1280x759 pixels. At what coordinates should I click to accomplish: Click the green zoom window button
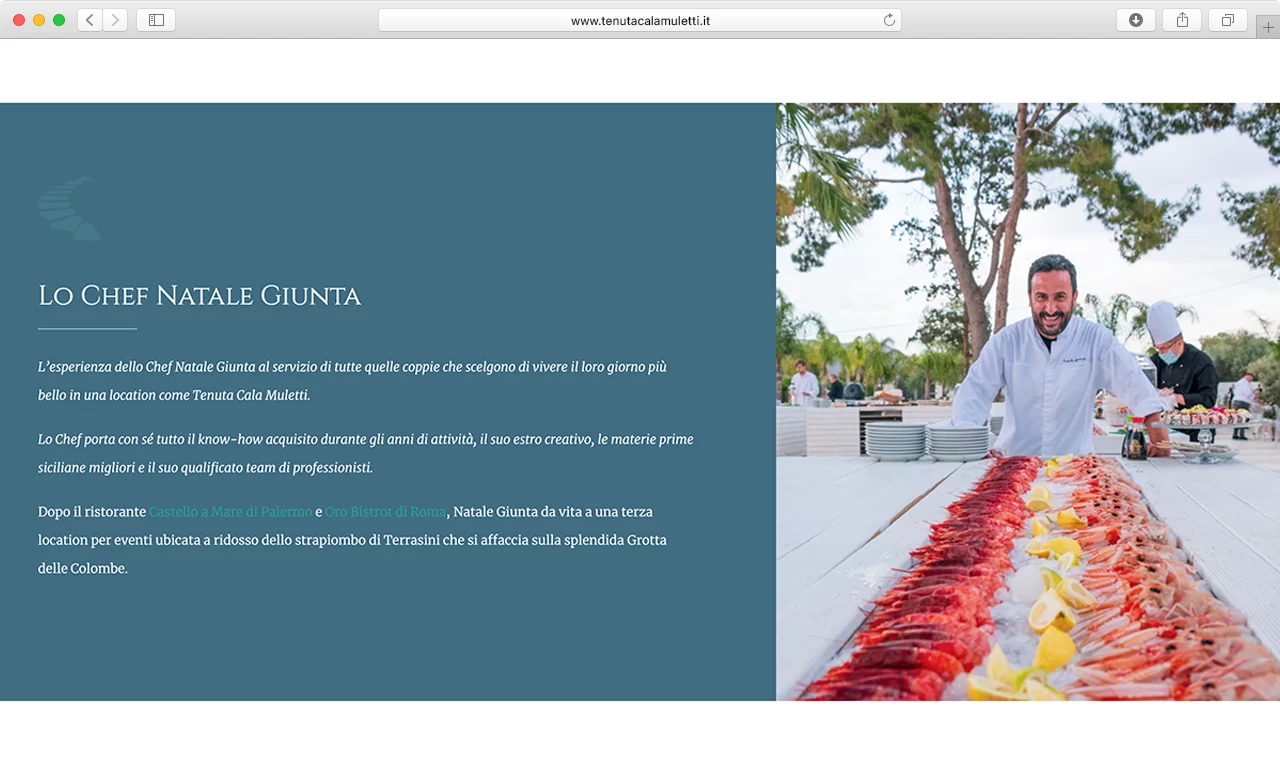[59, 20]
